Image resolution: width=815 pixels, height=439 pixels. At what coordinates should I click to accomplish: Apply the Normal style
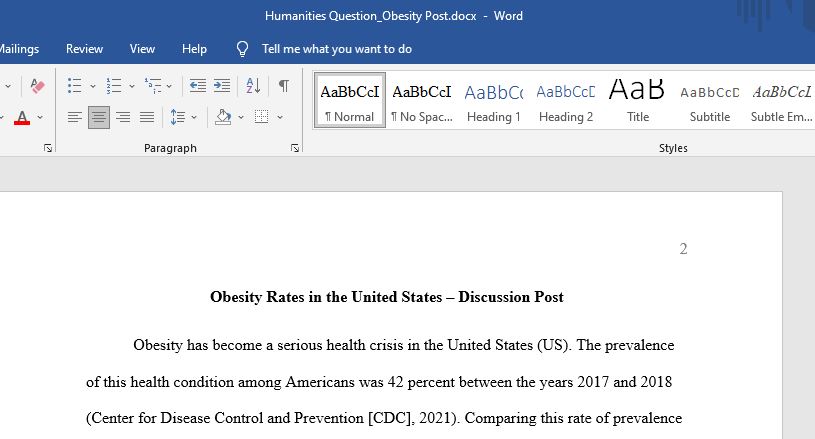(x=350, y=100)
